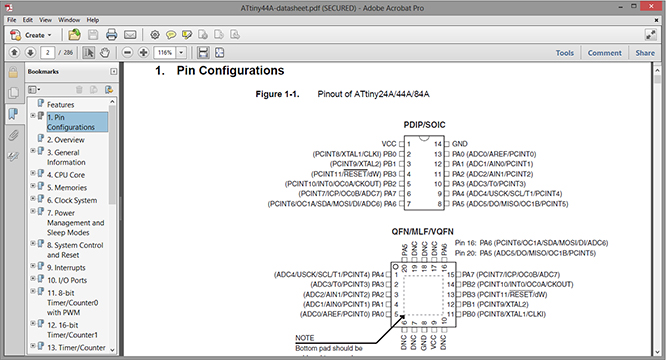Viewport: 666px width, 360px height.
Task: Toggle the Bookmarks panel icon
Action: (x=13, y=114)
